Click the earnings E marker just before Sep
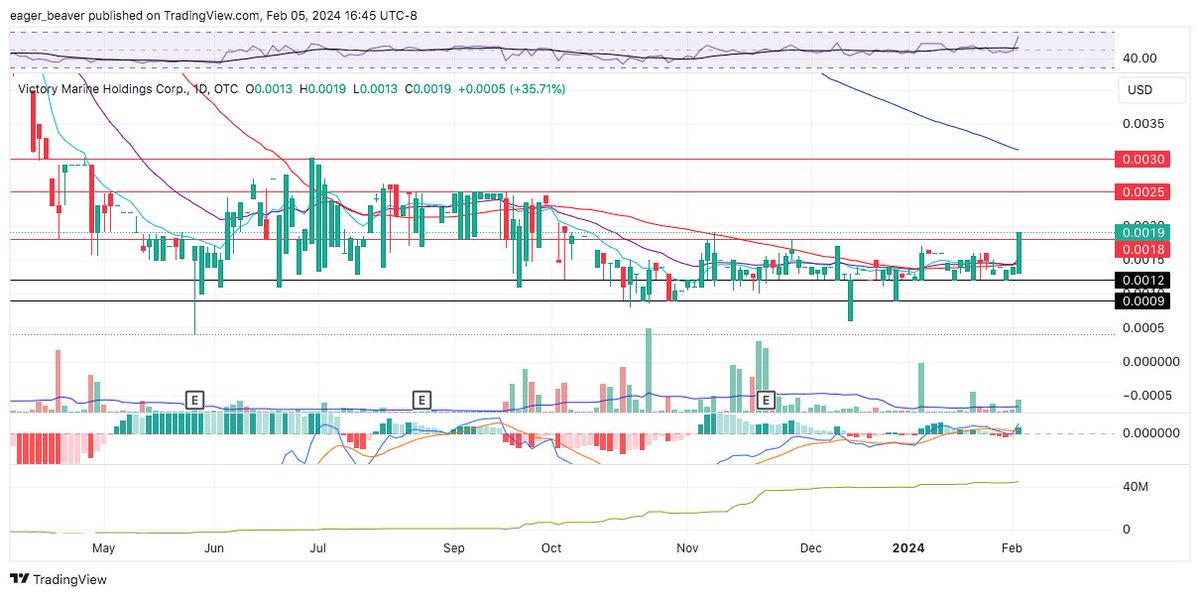The width and height of the screenshot is (1200, 596). pyautogui.click(x=422, y=400)
